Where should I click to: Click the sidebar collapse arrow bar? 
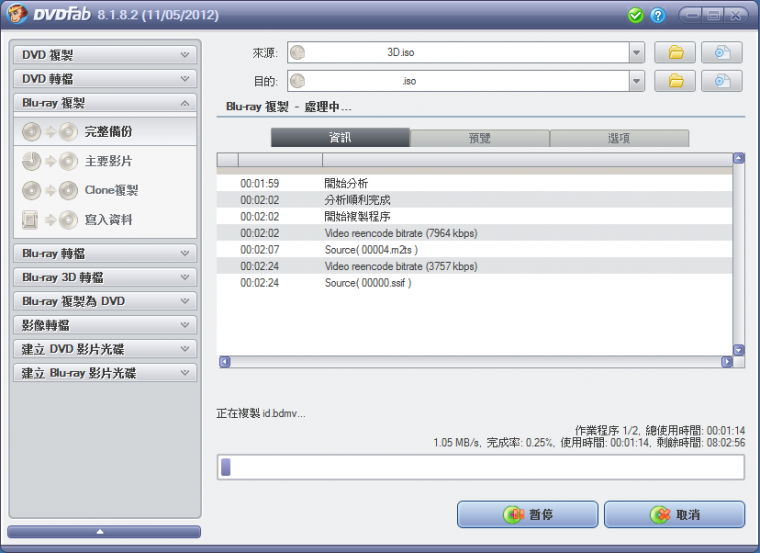104,532
